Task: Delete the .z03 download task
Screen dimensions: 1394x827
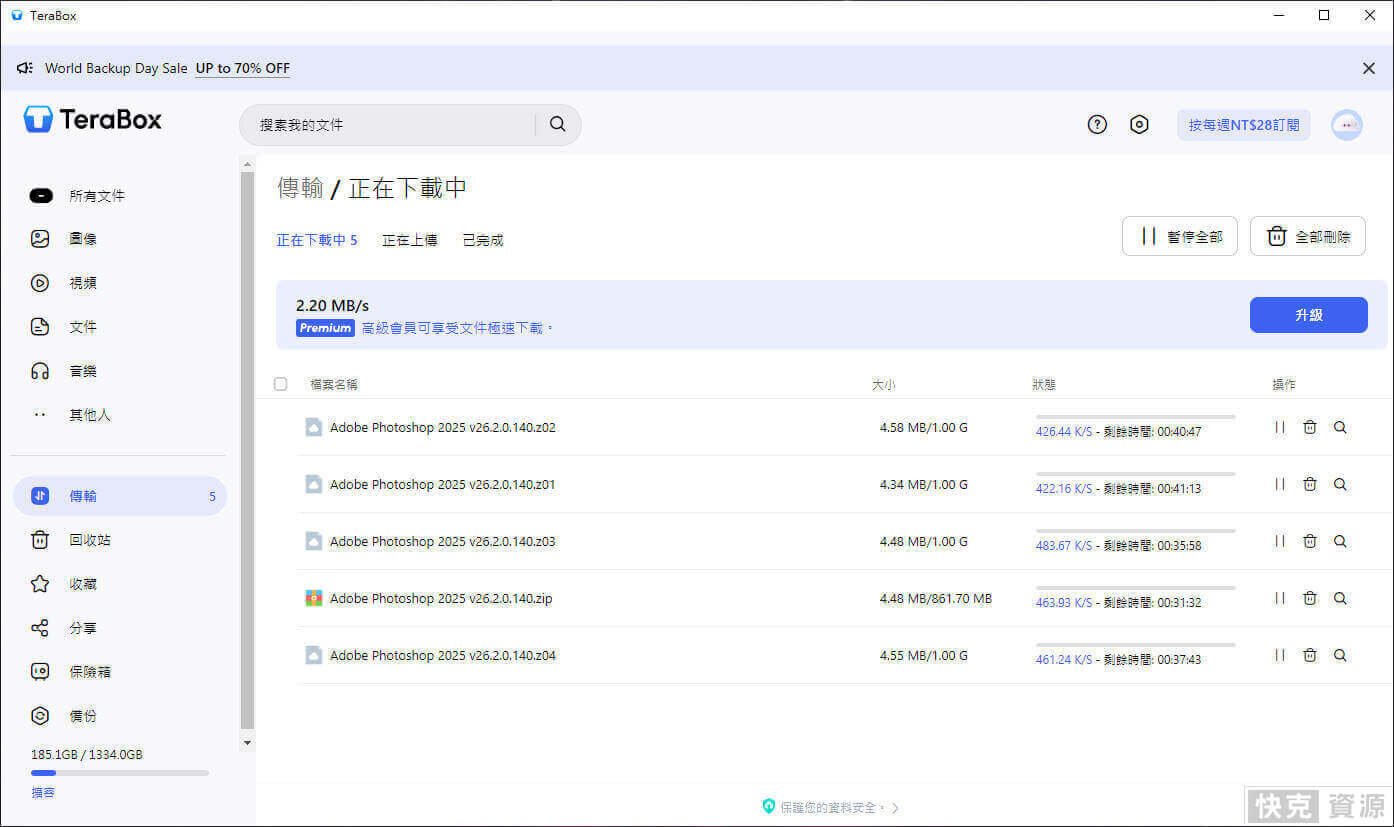Action: pos(1310,541)
